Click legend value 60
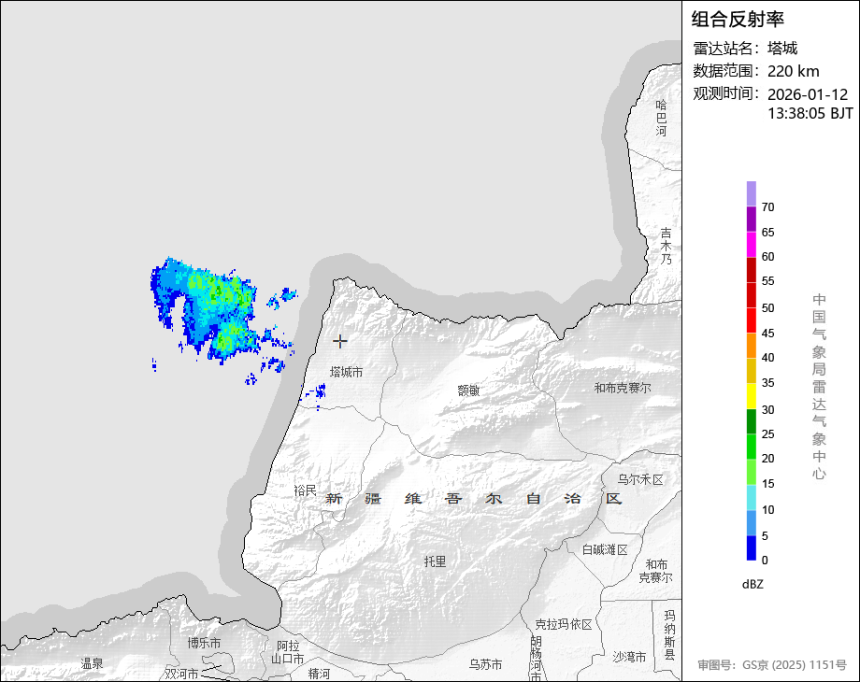 pyautogui.click(x=768, y=257)
